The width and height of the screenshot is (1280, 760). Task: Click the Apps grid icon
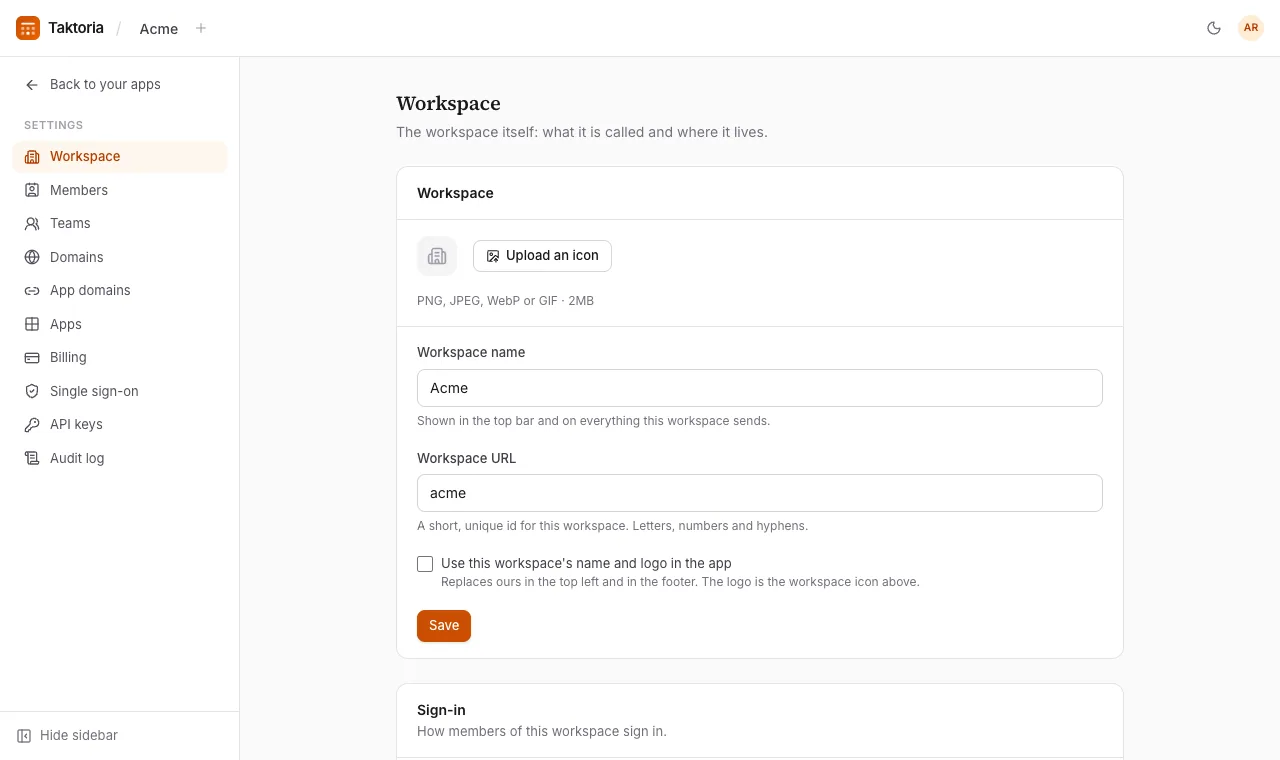(32, 324)
